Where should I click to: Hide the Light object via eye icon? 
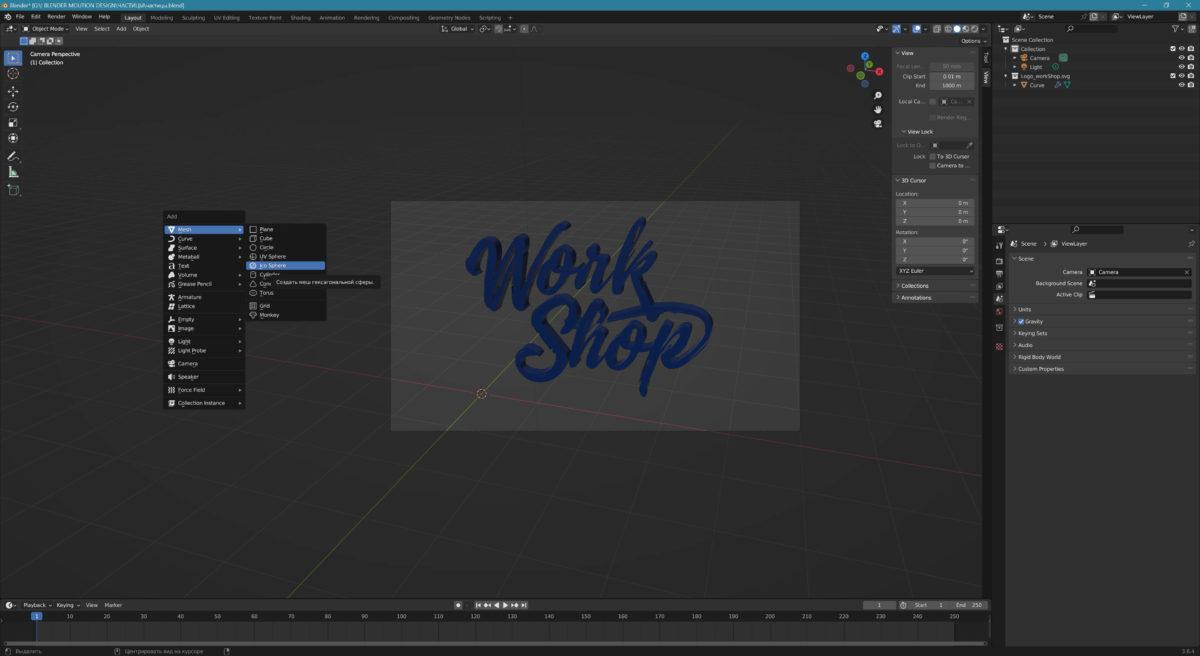(1181, 67)
